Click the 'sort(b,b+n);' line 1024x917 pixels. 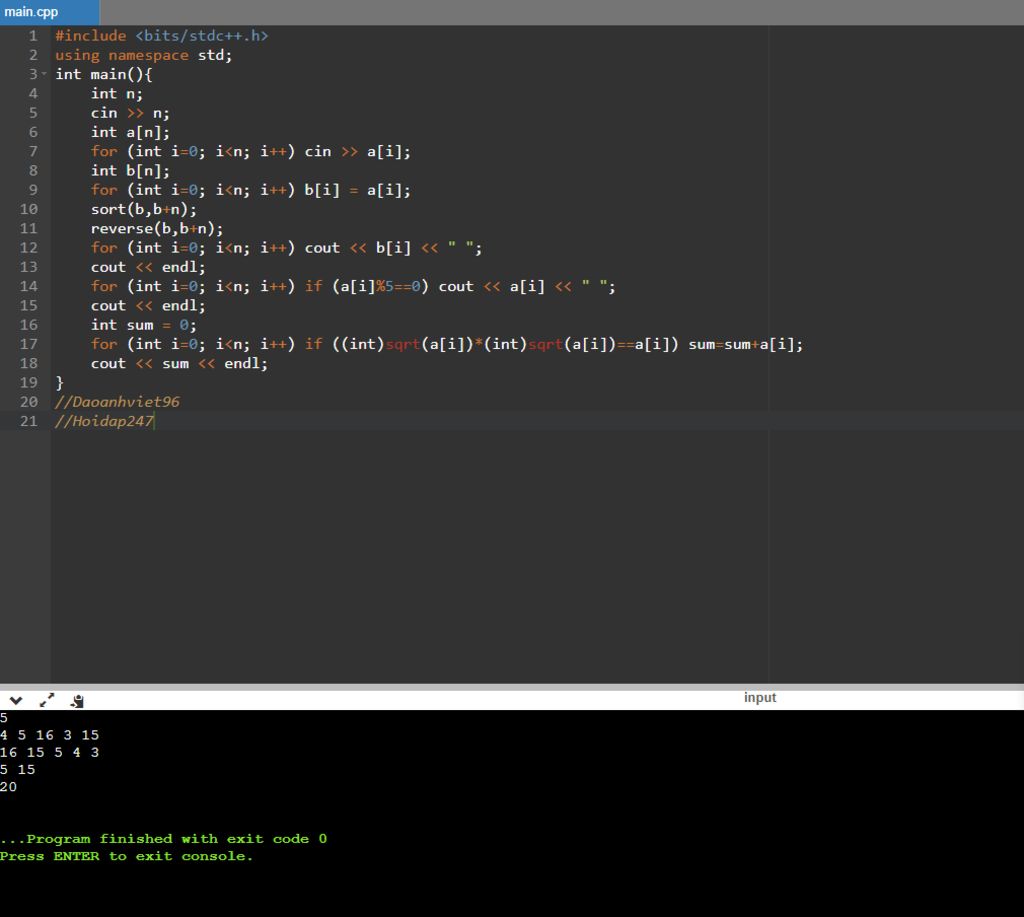pos(143,209)
